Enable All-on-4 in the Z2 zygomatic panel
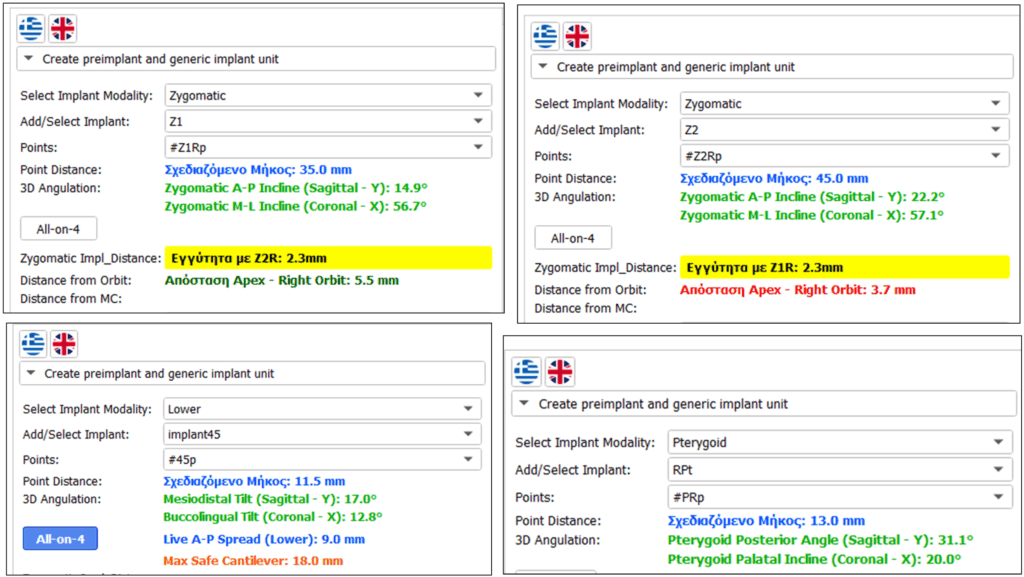The image size is (1024, 577). tap(573, 238)
